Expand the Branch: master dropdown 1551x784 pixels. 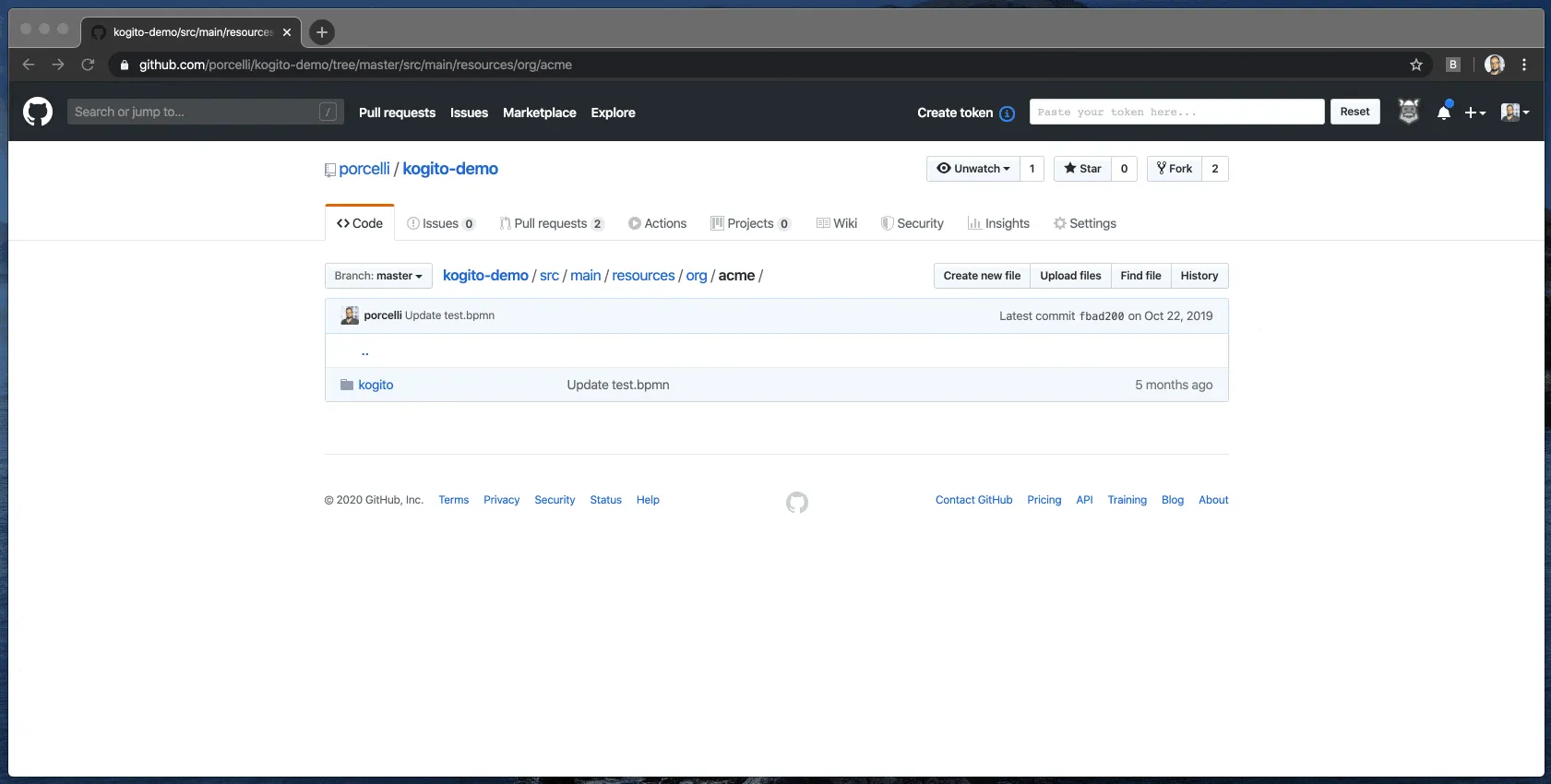(378, 276)
